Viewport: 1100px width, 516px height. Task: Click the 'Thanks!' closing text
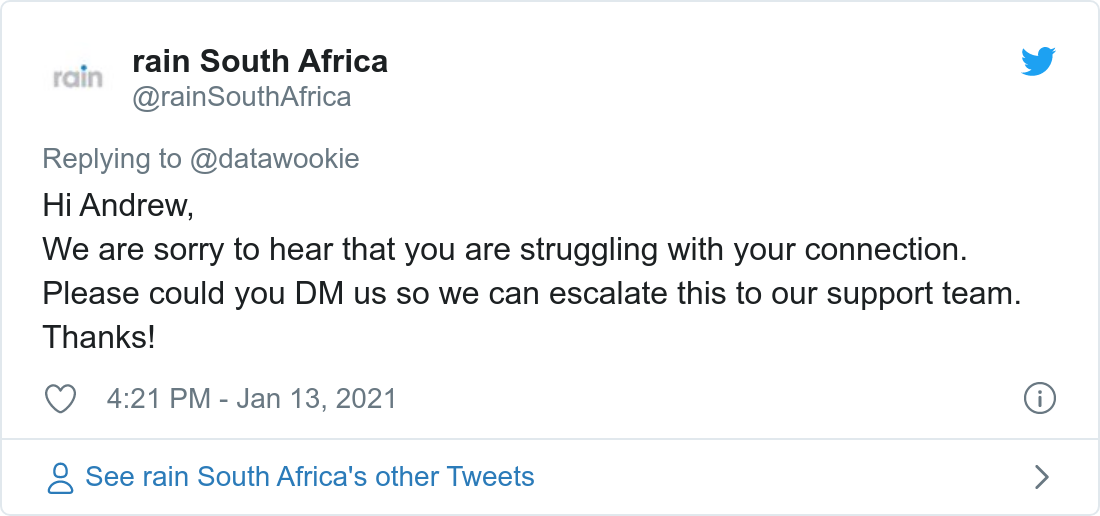(98, 338)
